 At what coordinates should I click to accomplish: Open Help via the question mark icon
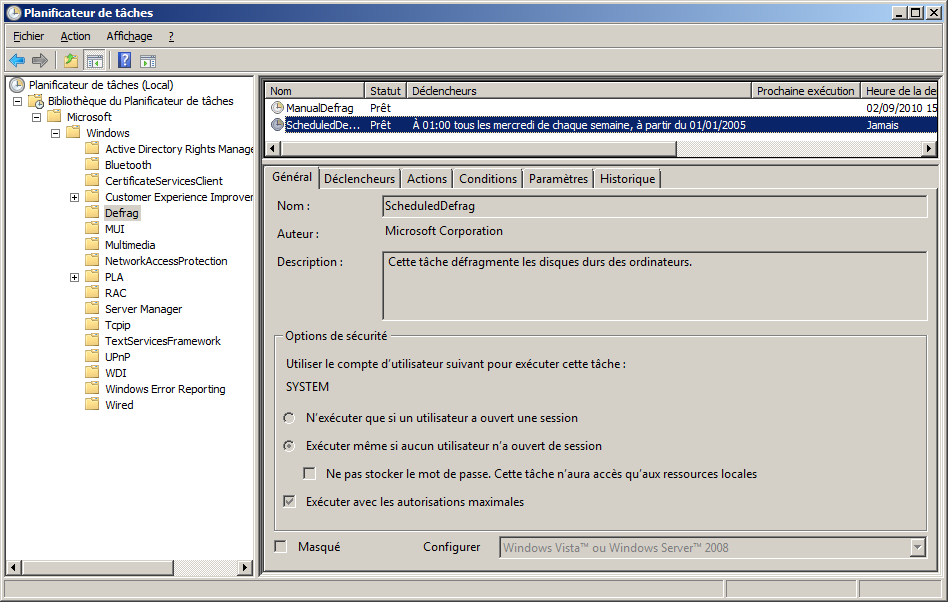click(124, 61)
